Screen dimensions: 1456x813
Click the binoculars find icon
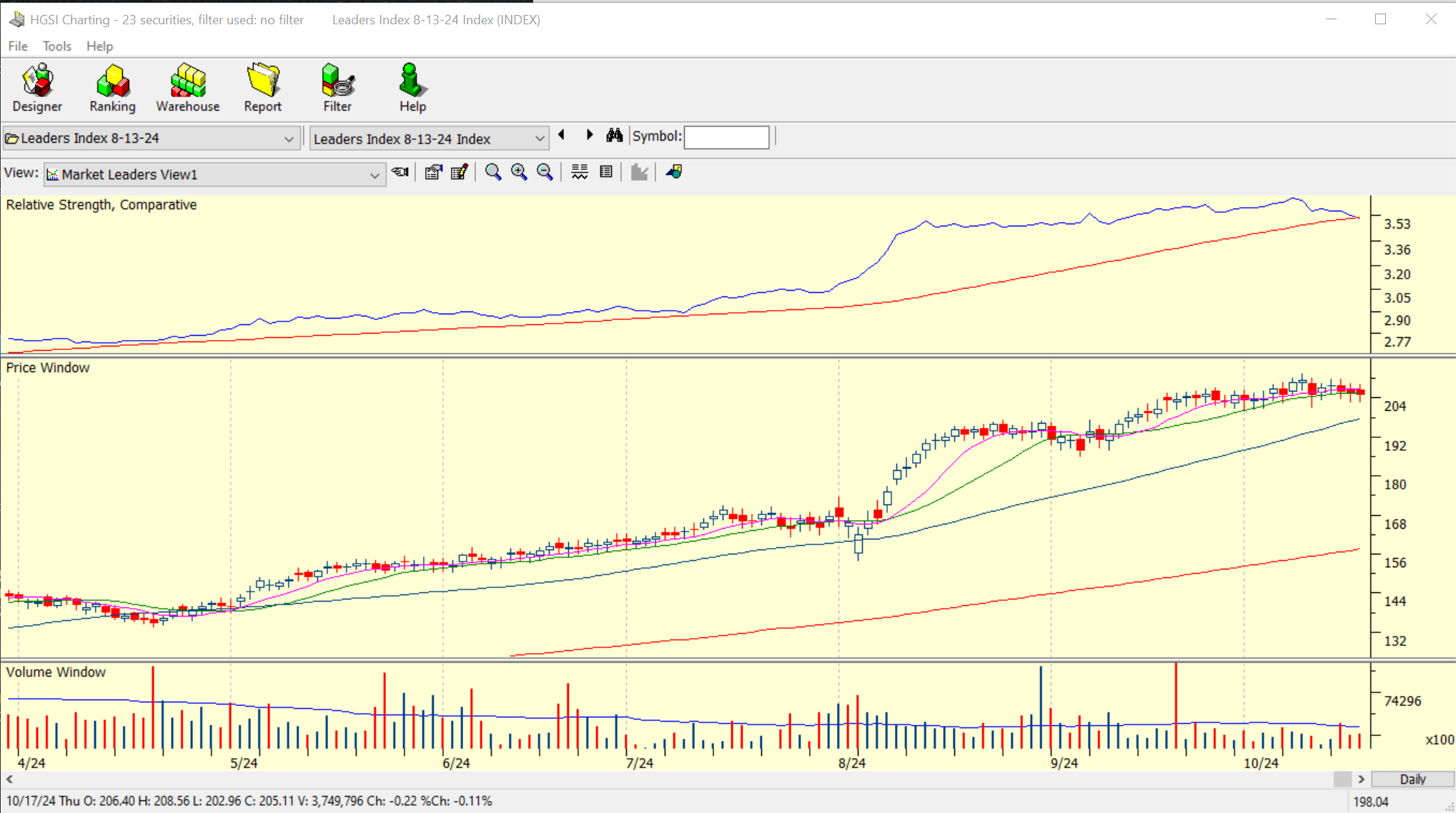point(614,135)
